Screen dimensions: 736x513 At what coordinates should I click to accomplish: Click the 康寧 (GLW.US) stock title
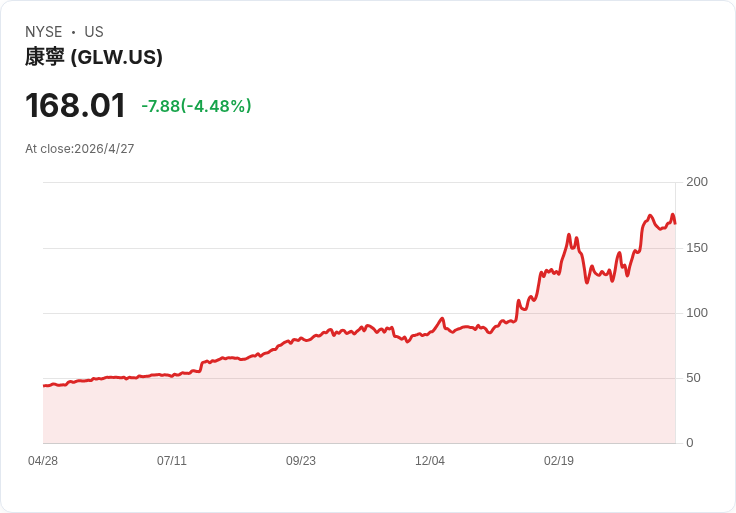tap(94, 57)
